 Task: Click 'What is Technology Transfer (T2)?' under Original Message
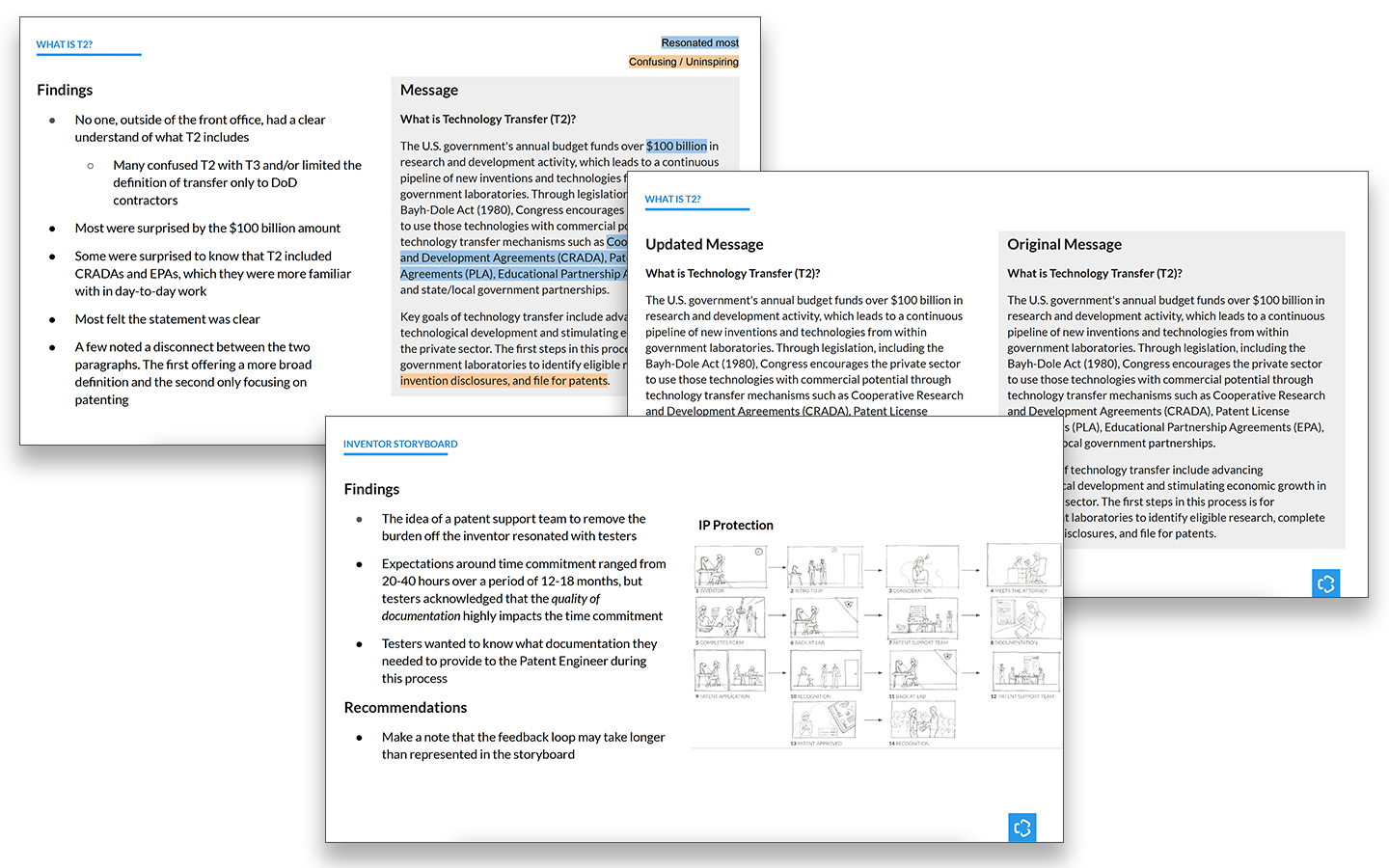(x=1095, y=273)
